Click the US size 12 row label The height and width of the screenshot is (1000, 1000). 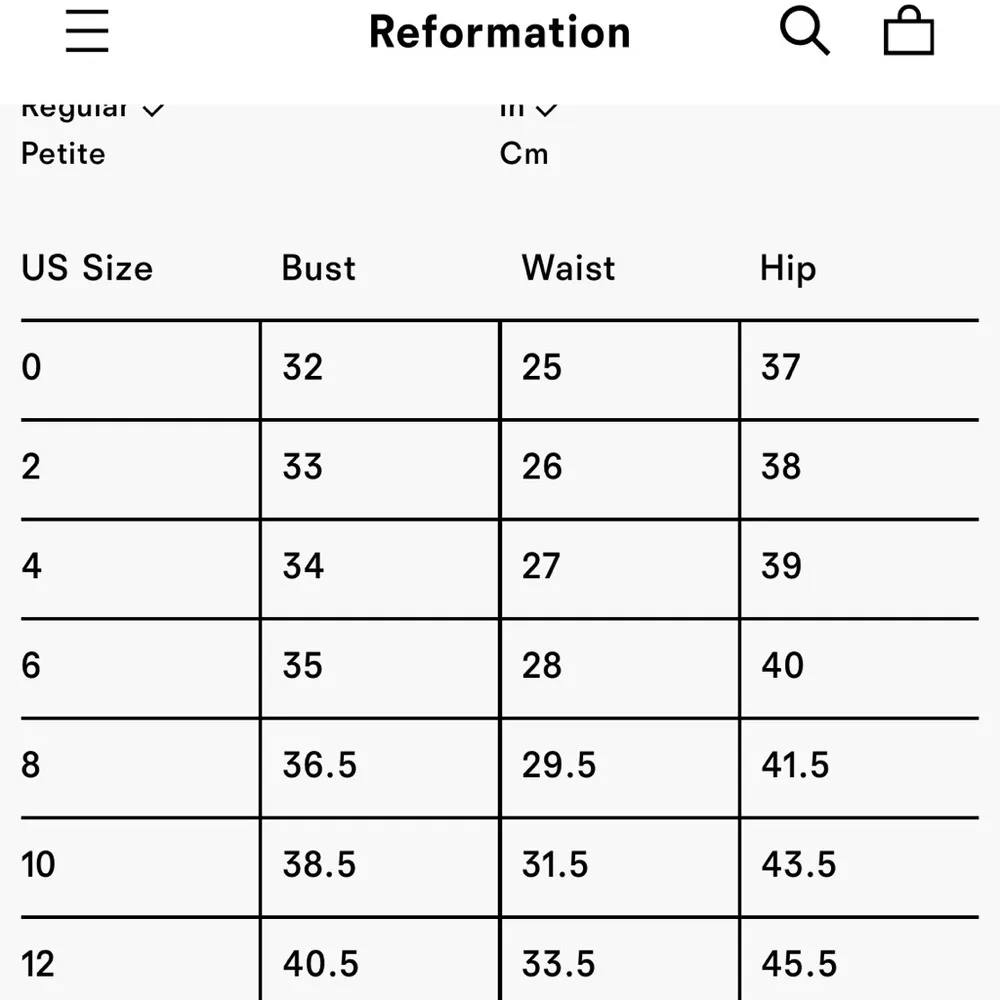tap(38, 963)
